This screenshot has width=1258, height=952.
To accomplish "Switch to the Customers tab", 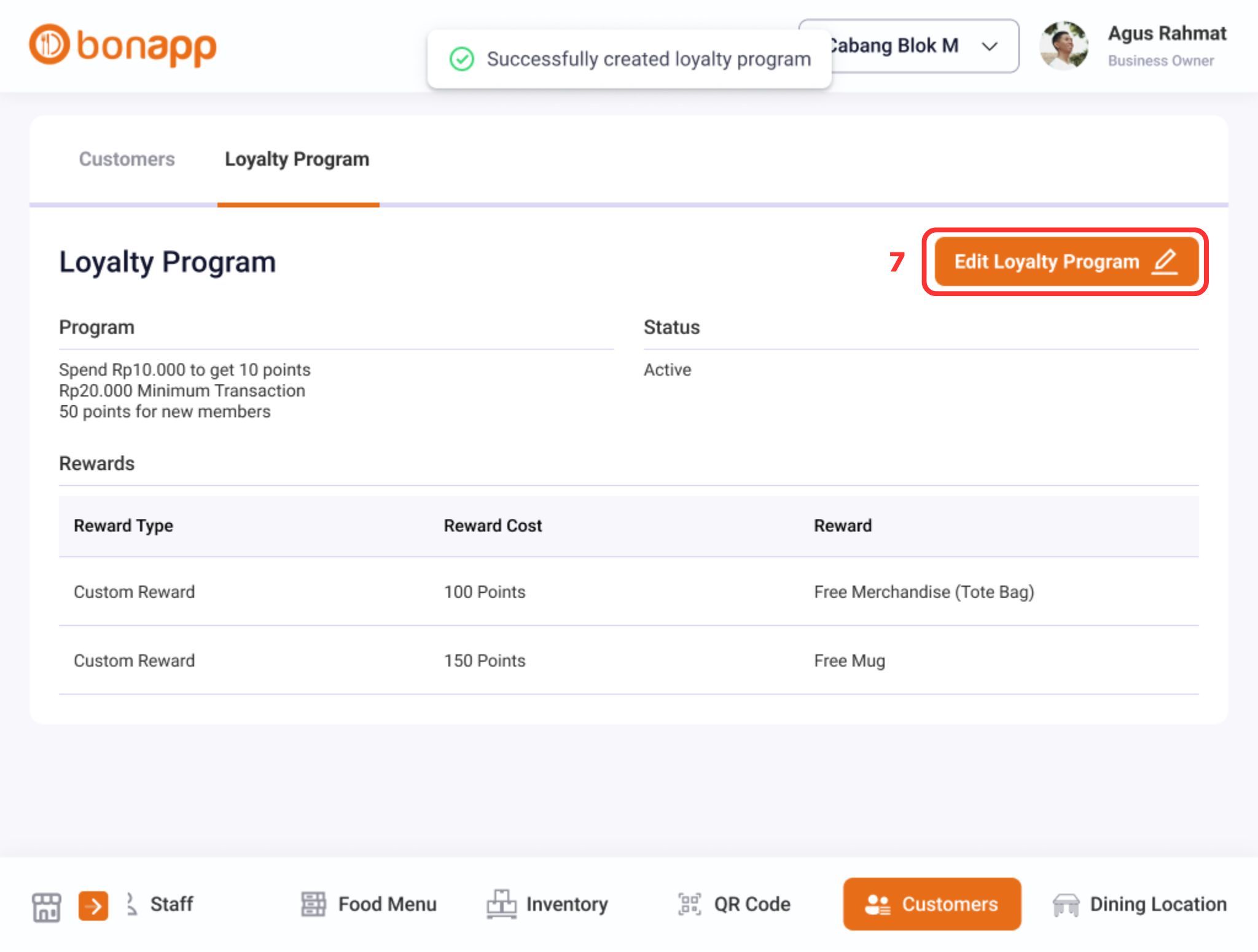I will point(127,159).
